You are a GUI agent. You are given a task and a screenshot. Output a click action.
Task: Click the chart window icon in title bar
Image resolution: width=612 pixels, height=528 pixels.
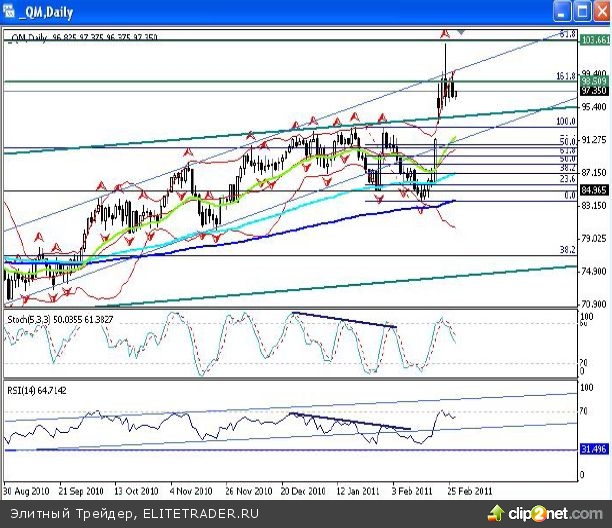point(10,10)
